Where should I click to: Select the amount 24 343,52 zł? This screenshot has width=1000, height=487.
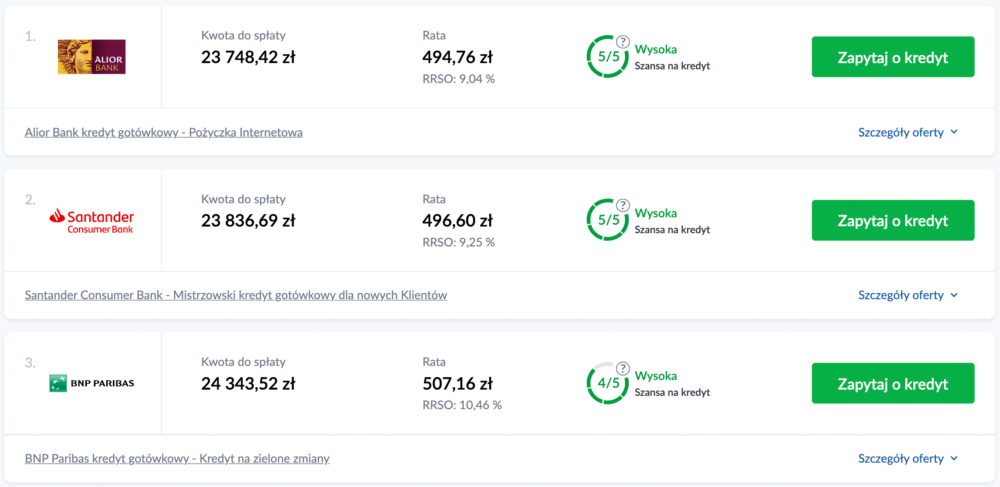pos(248,384)
